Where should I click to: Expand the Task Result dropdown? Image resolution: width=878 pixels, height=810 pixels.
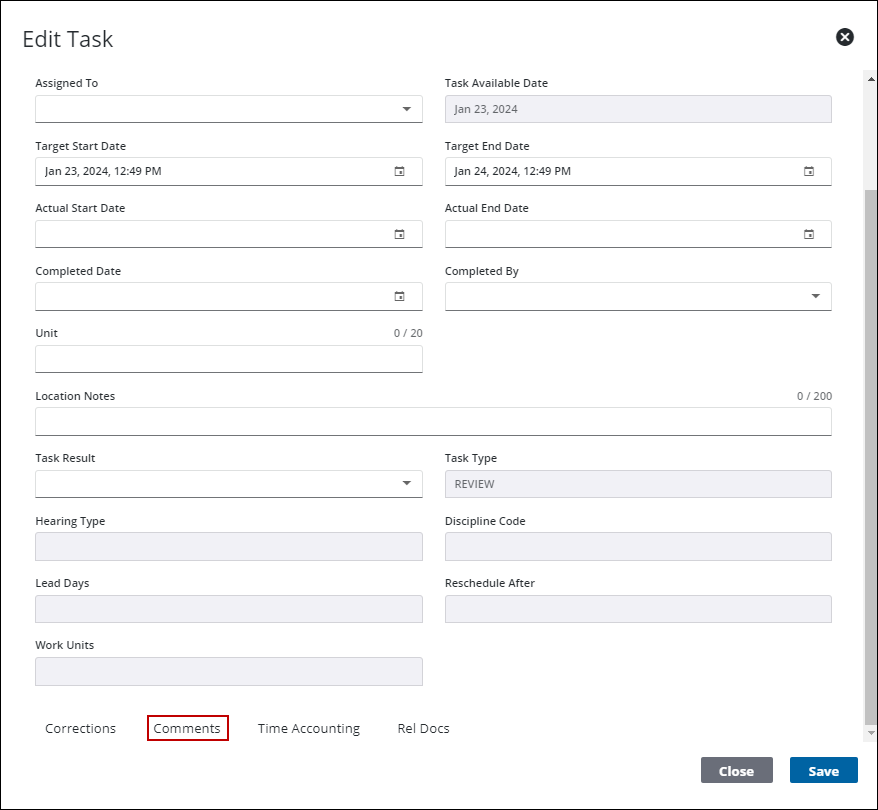coord(406,484)
